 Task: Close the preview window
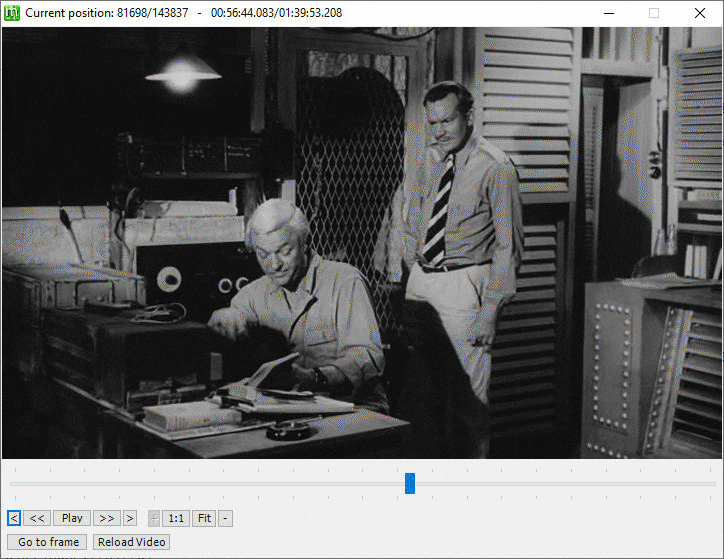pyautogui.click(x=700, y=13)
